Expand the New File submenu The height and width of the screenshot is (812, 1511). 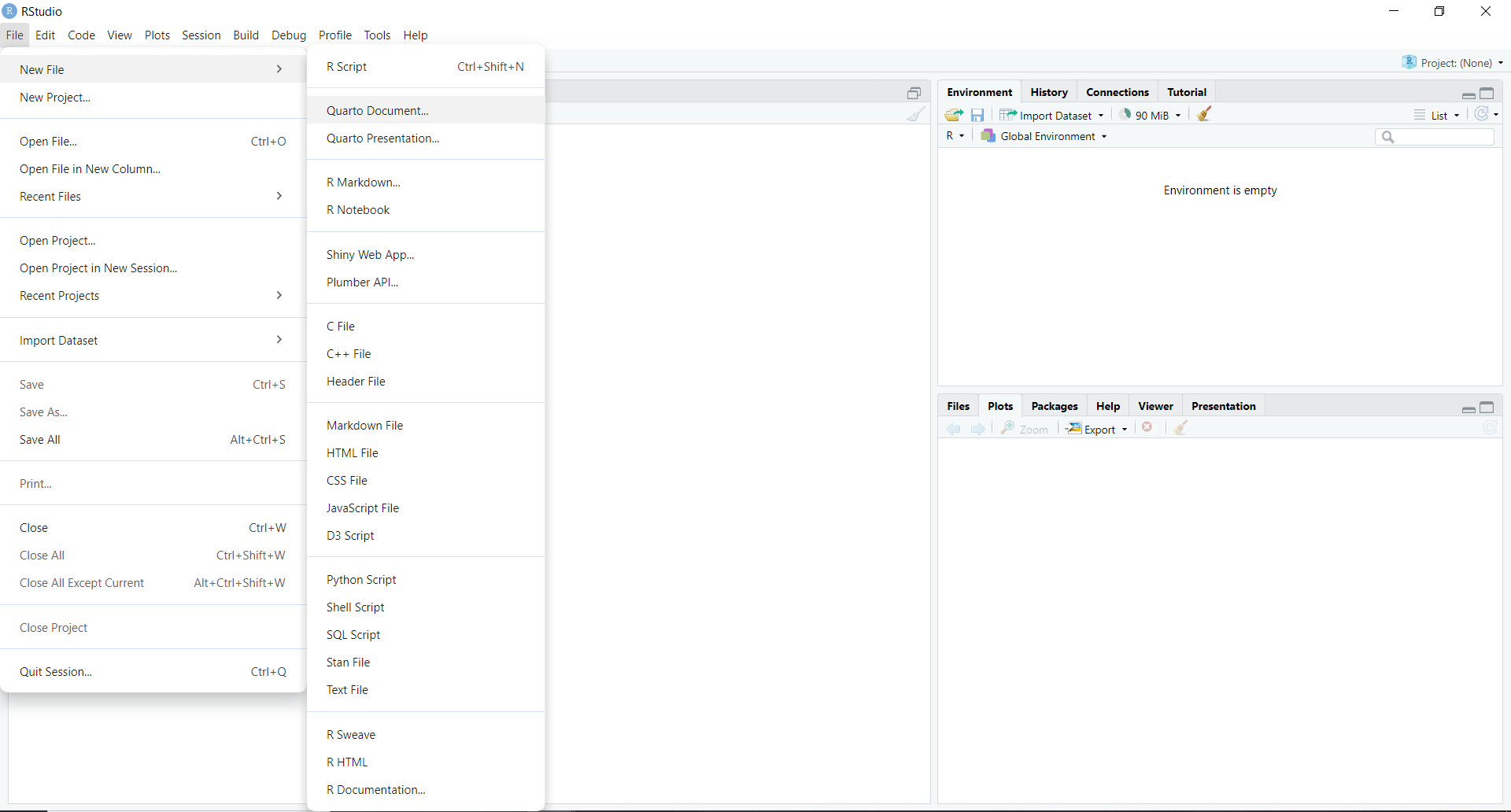click(x=153, y=69)
